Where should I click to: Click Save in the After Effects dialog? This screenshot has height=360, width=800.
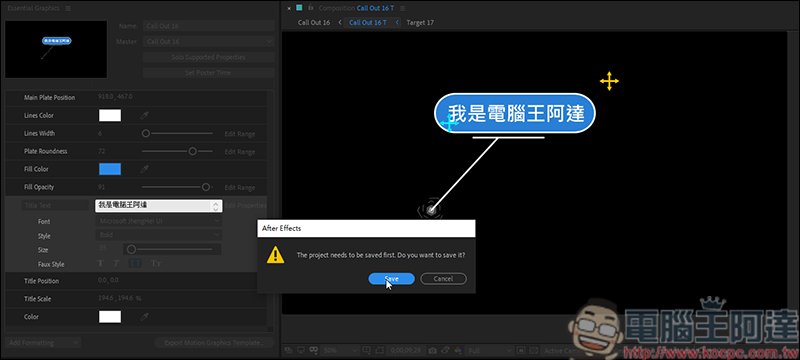coord(391,278)
